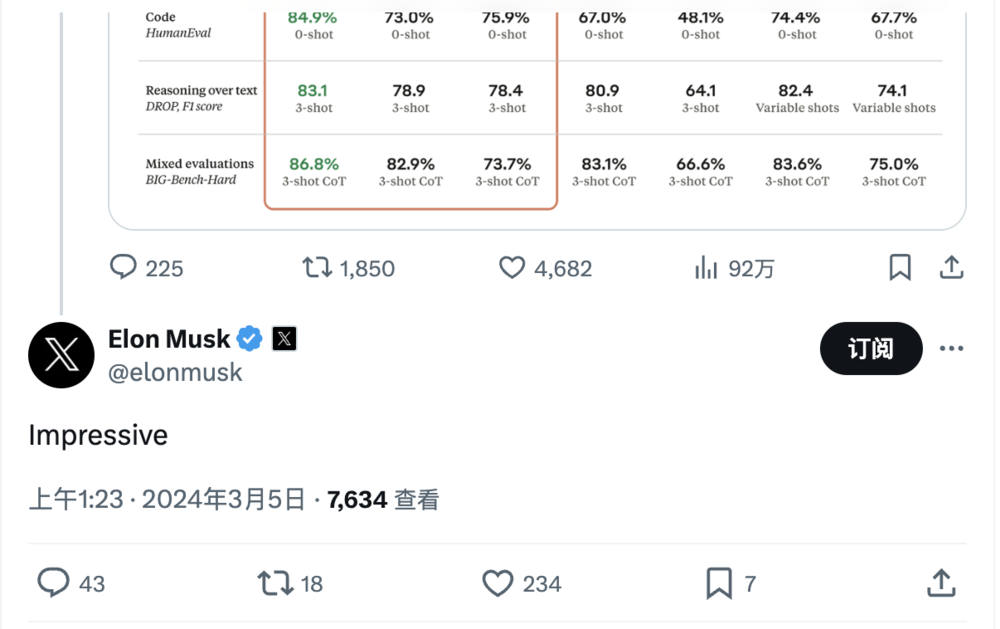Like the tweet showing 4,682 likes

[511, 268]
